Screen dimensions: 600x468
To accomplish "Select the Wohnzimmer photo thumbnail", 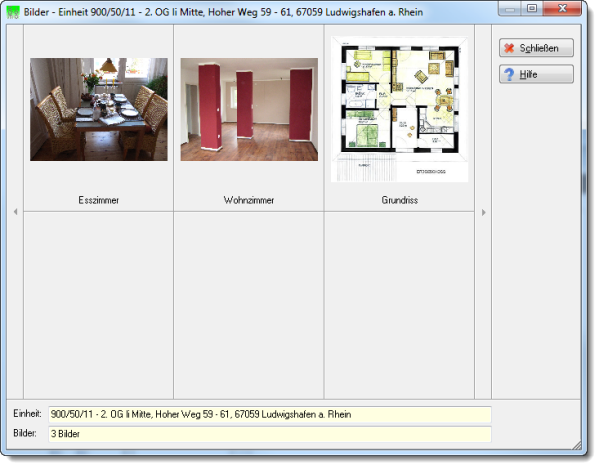I will [x=249, y=109].
